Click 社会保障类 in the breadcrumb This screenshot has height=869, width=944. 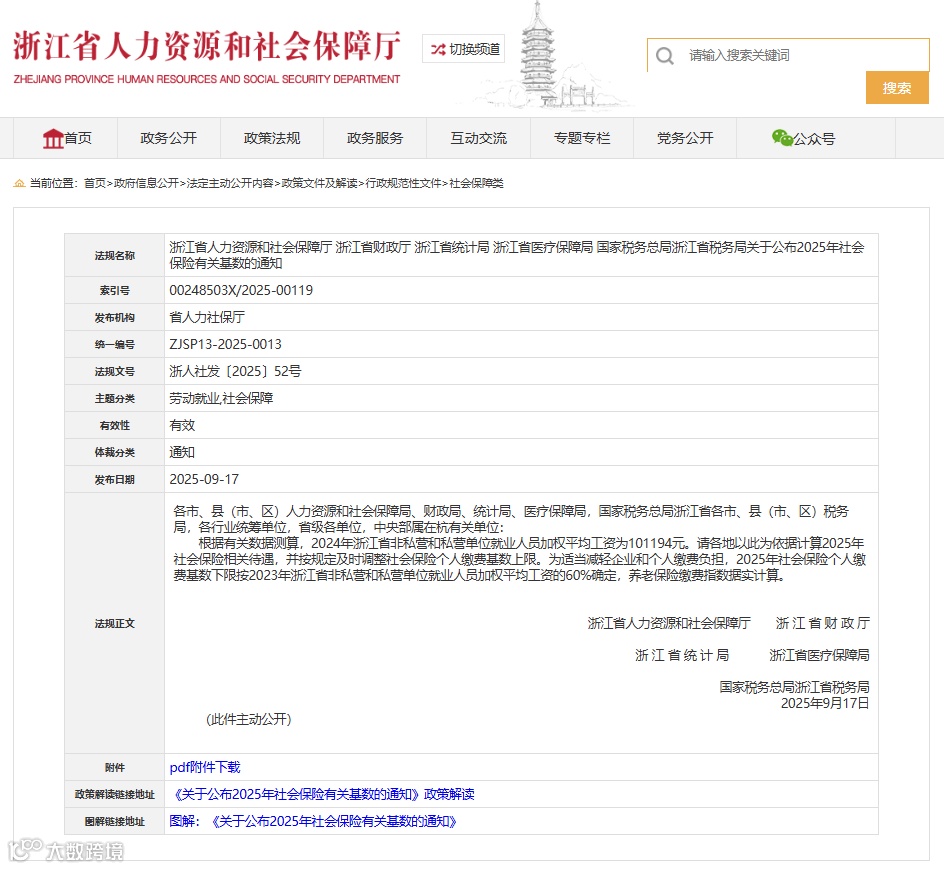(x=476, y=183)
